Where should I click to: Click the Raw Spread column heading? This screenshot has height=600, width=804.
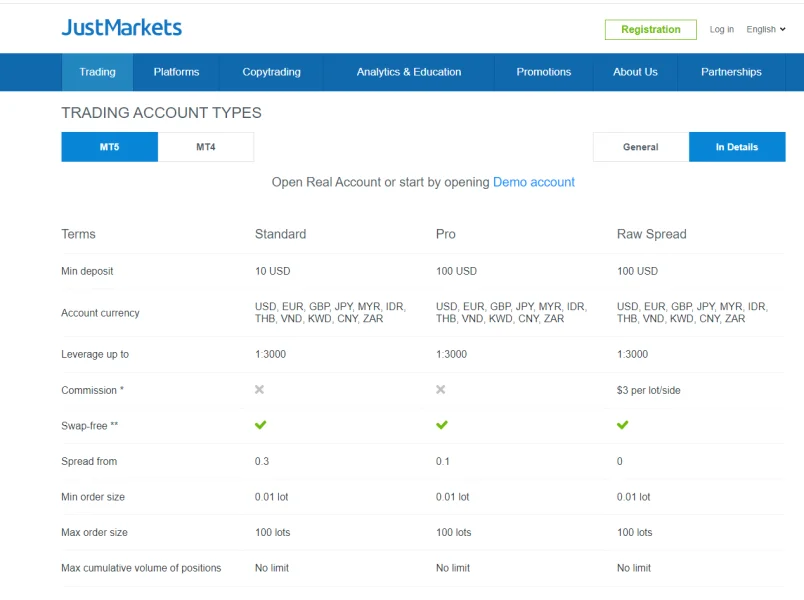click(x=651, y=234)
